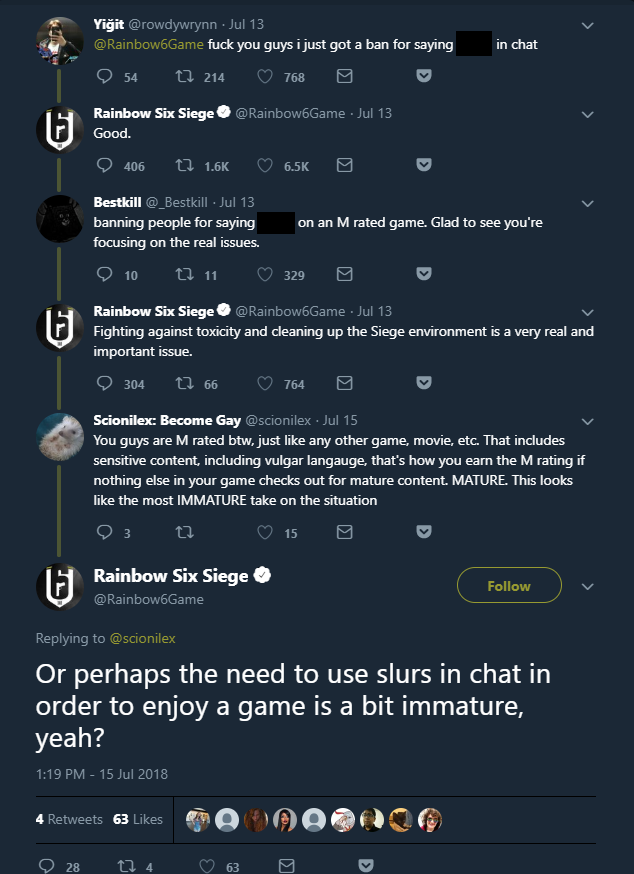The height and width of the screenshot is (874, 634).
Task: Open the @scionilex mention in Replying to
Action: click(x=142, y=638)
